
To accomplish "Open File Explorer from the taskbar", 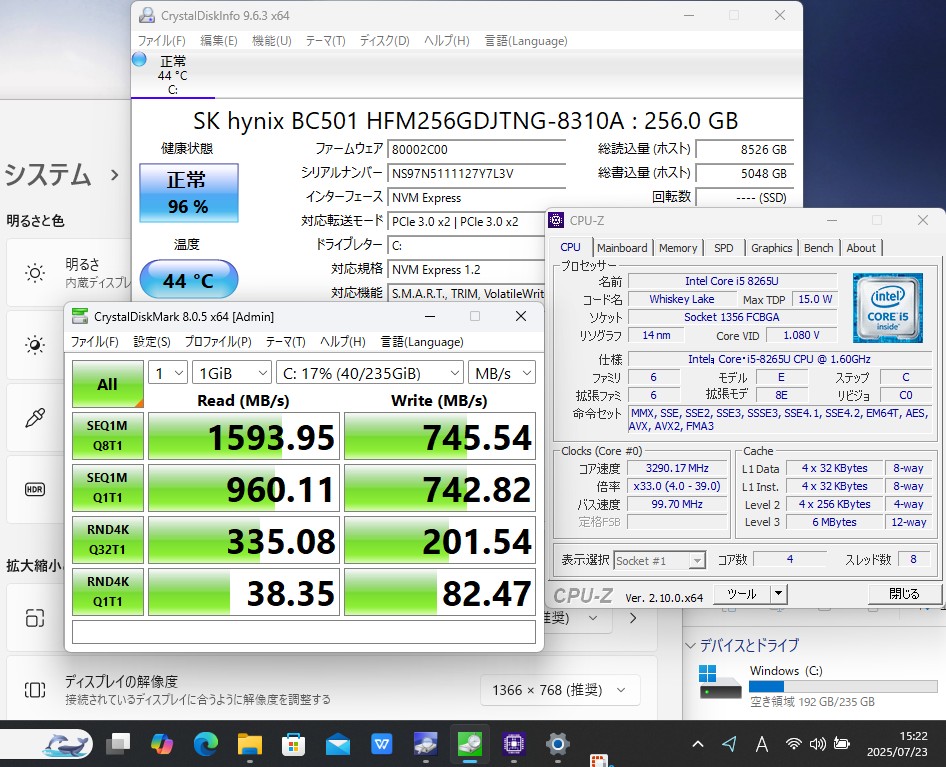I will click(250, 744).
